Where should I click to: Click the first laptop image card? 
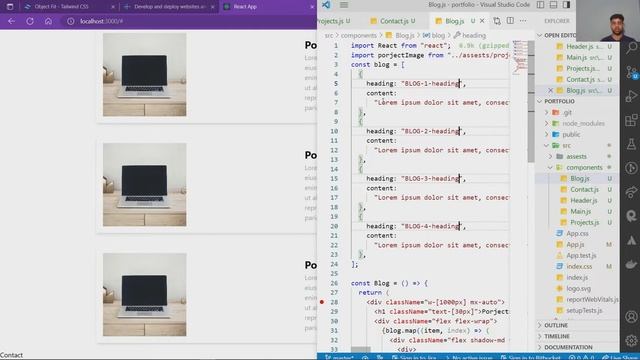(144, 75)
